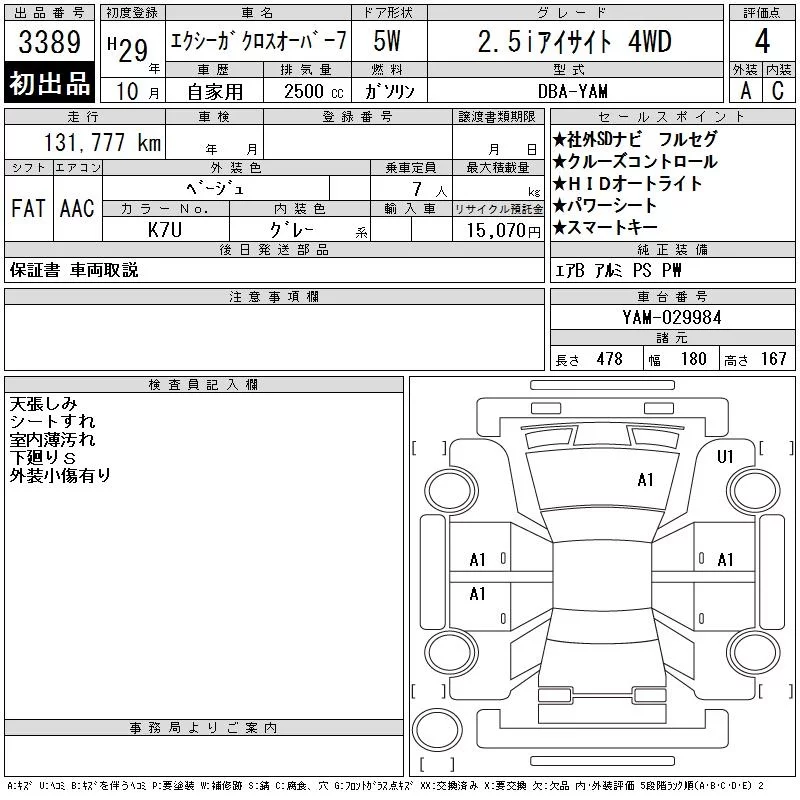
Task: Click the 下廻りS inspector note
Action: pyautogui.click(x=43, y=458)
